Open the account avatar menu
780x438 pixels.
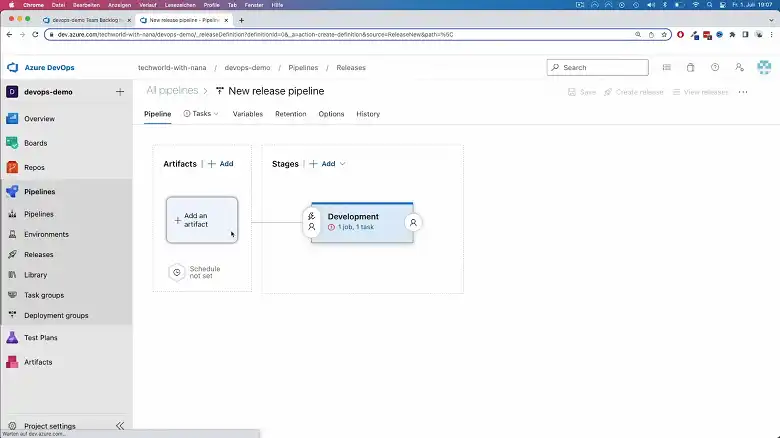click(x=764, y=67)
